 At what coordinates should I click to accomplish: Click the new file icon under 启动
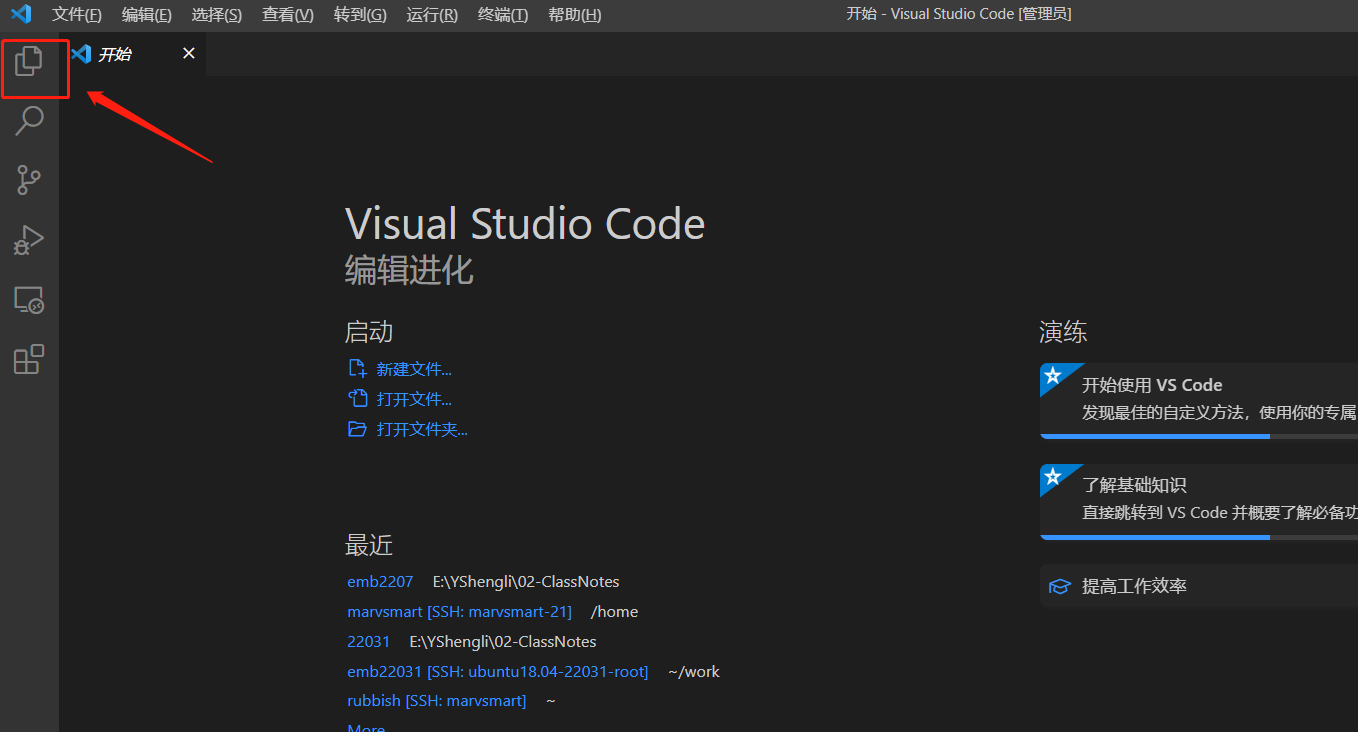pos(357,369)
